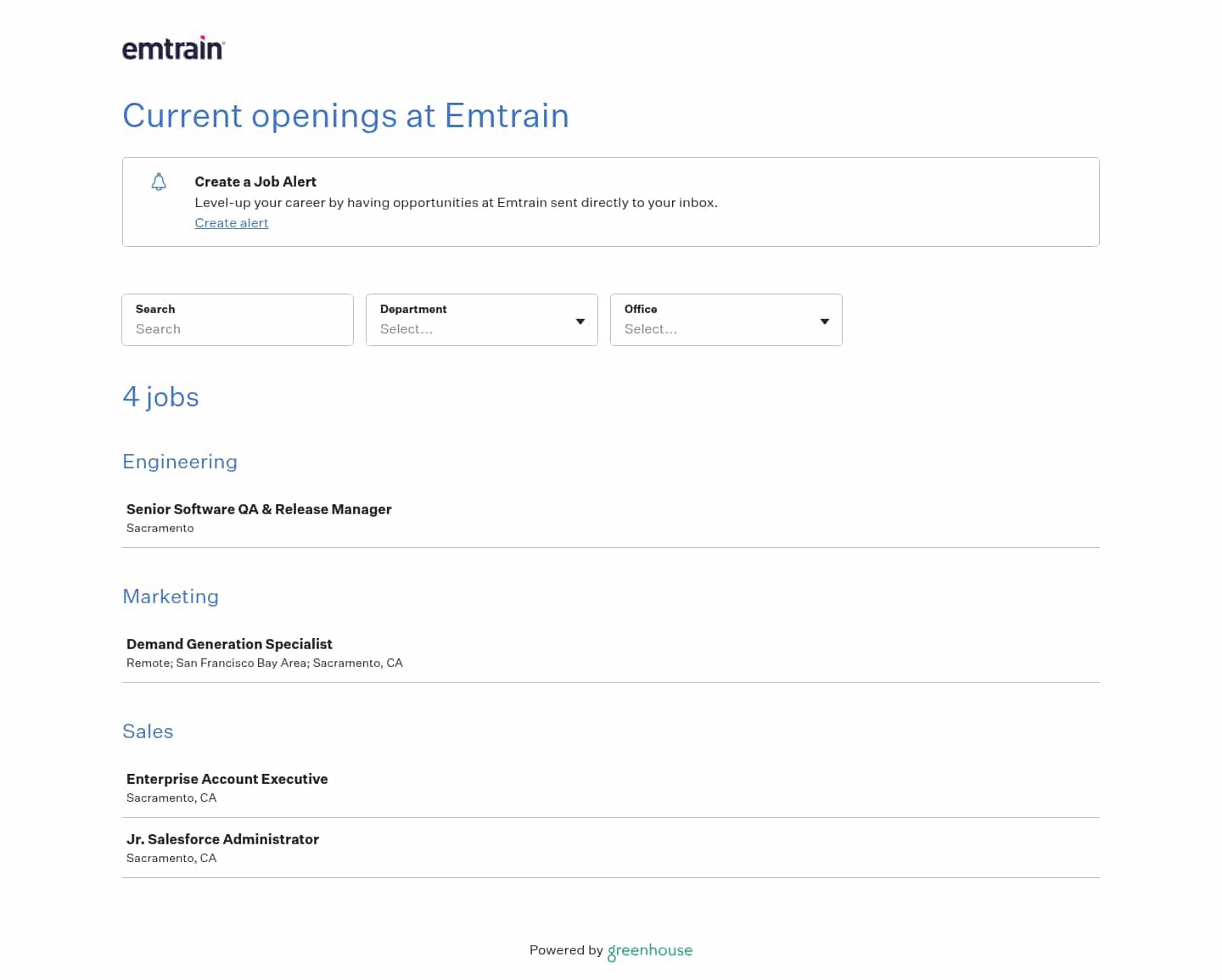Viewport: 1222px width, 980px height.
Task: Open the Jr. Salesforce Administrator listing
Action: pos(222,839)
